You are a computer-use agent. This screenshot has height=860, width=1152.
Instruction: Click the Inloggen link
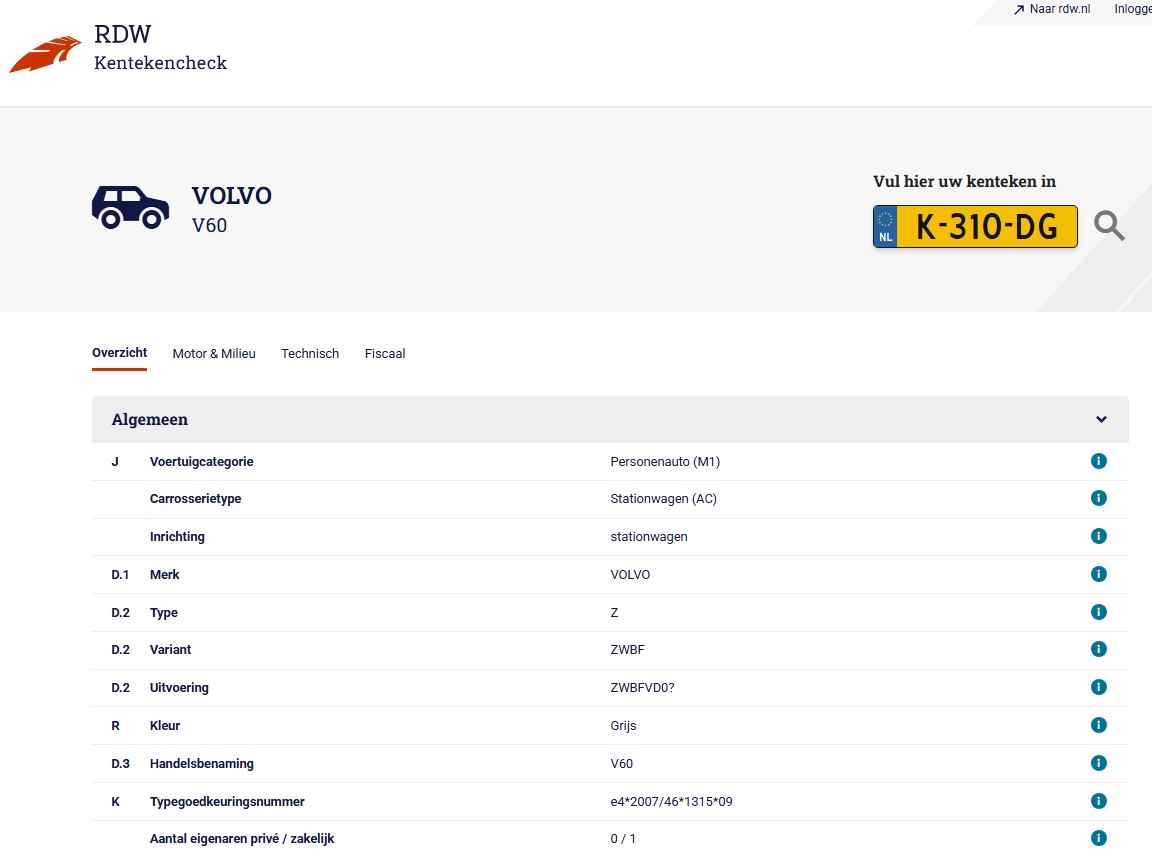tap(1132, 10)
